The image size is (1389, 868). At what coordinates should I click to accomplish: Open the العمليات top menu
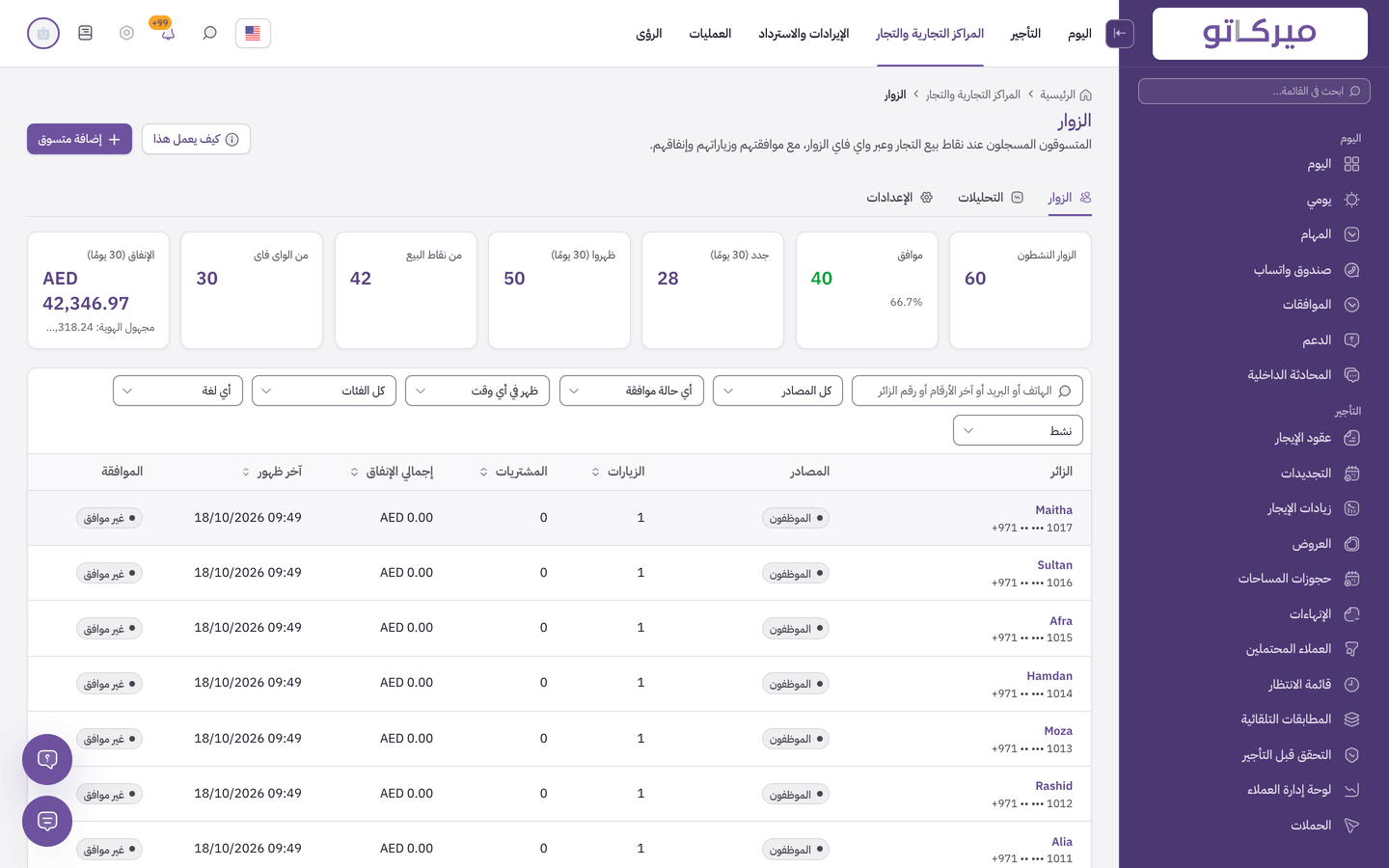coord(710,34)
